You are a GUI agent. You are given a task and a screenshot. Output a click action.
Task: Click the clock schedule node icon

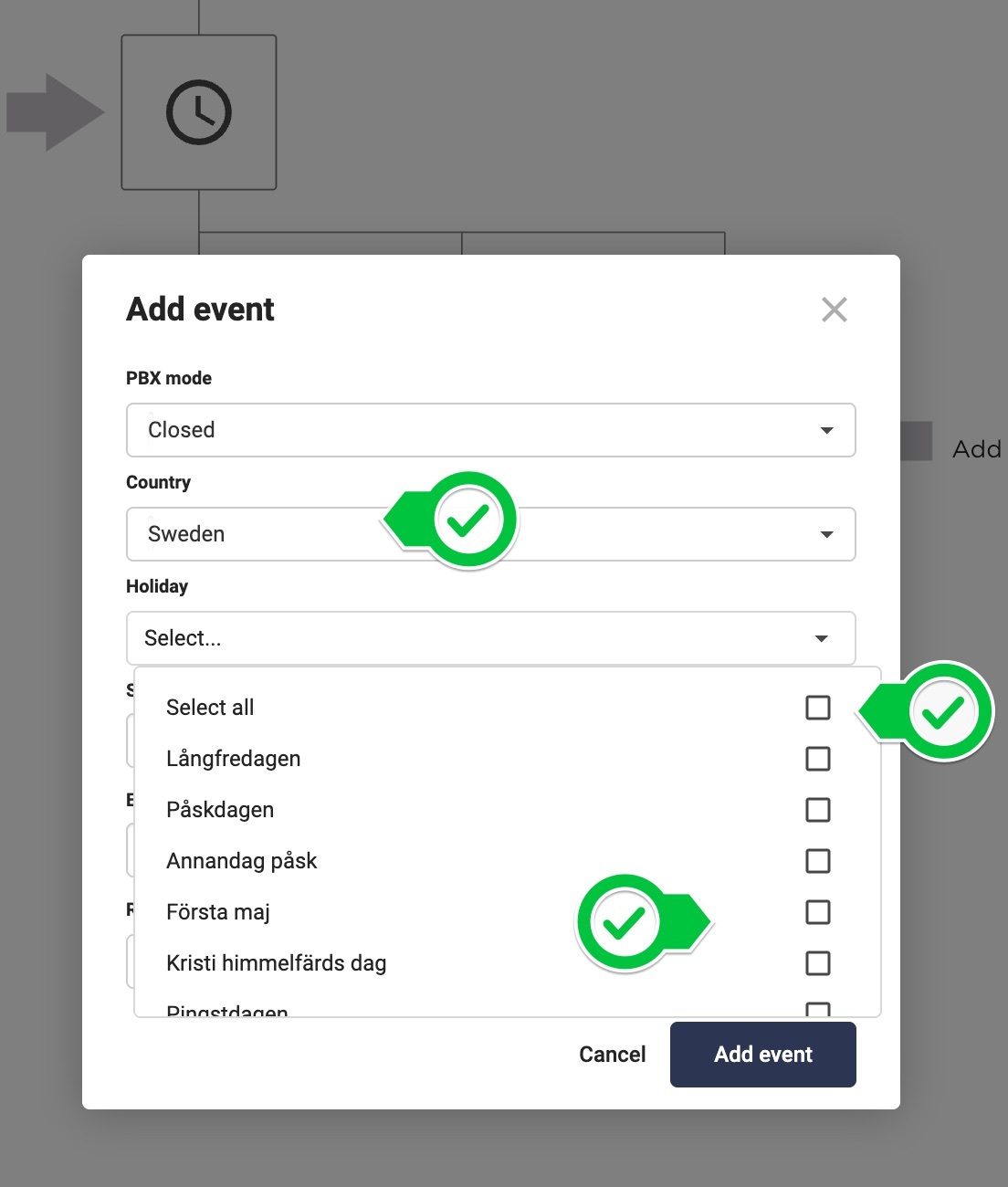[199, 112]
